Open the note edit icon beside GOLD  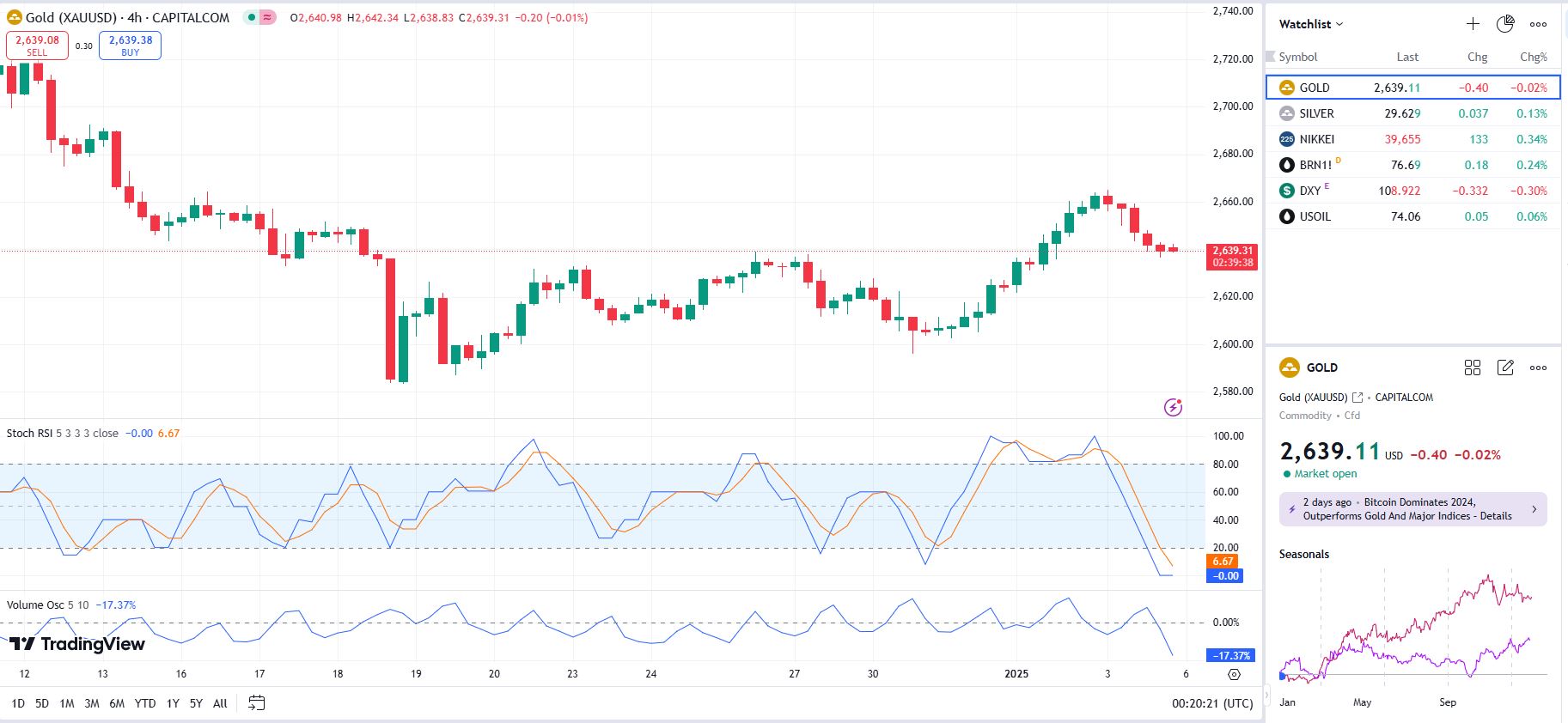pos(1505,368)
